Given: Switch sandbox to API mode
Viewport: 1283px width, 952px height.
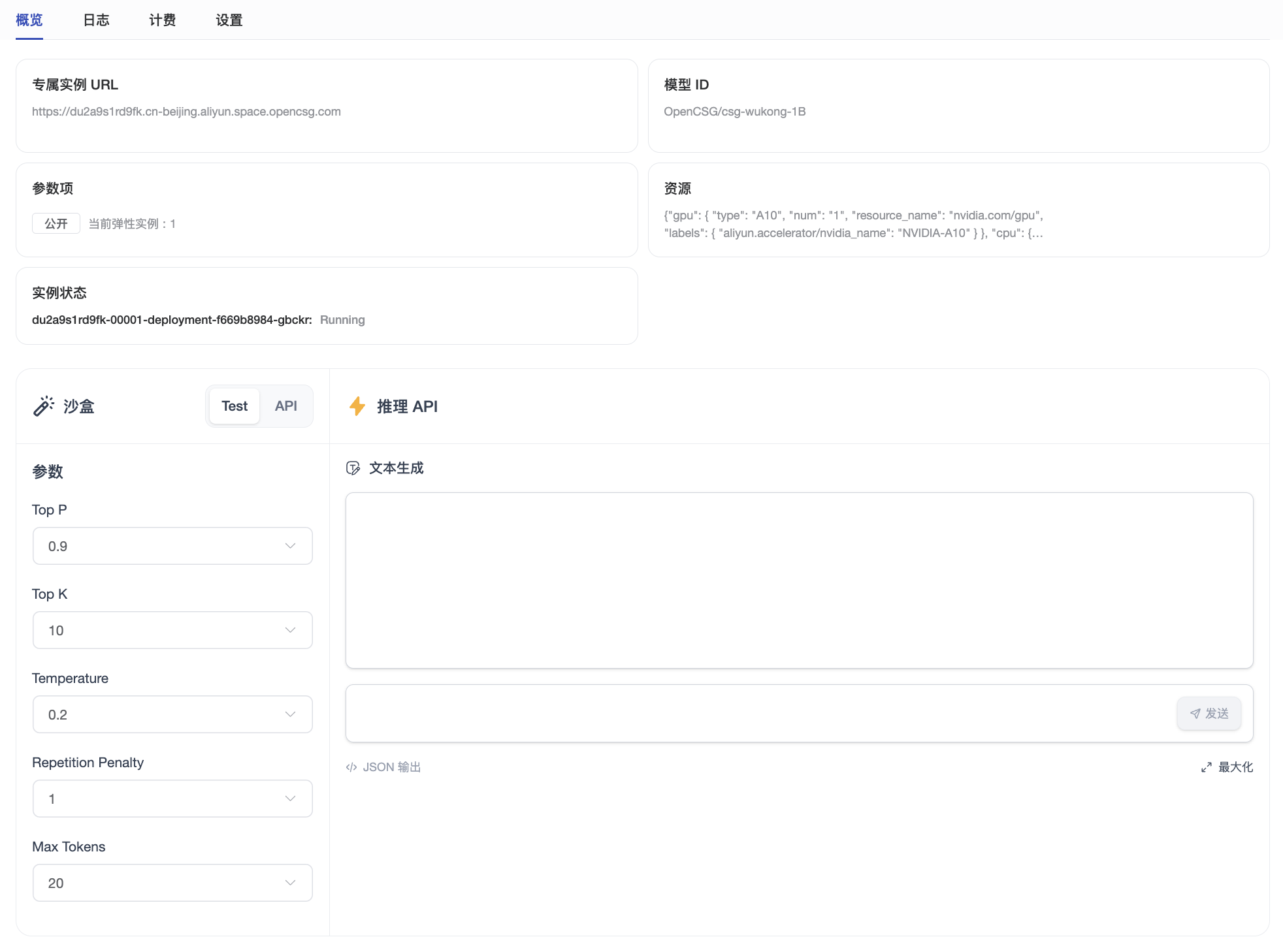Looking at the screenshot, I should [x=285, y=406].
